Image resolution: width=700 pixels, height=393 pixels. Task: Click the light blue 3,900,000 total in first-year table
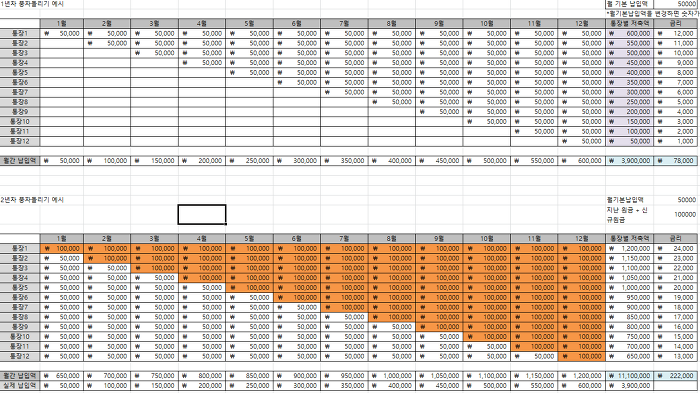tap(629, 161)
